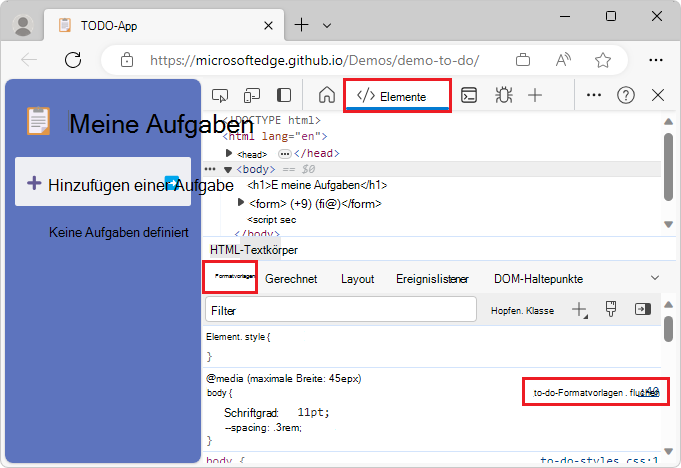
Task: Select the script element in DOM tree
Action: click(x=272, y=220)
